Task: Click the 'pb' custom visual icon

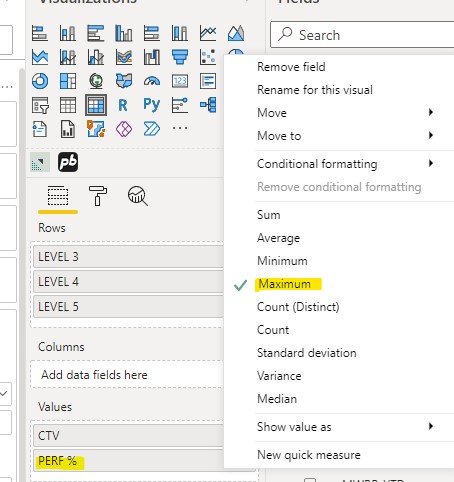Action: pyautogui.click(x=68, y=162)
